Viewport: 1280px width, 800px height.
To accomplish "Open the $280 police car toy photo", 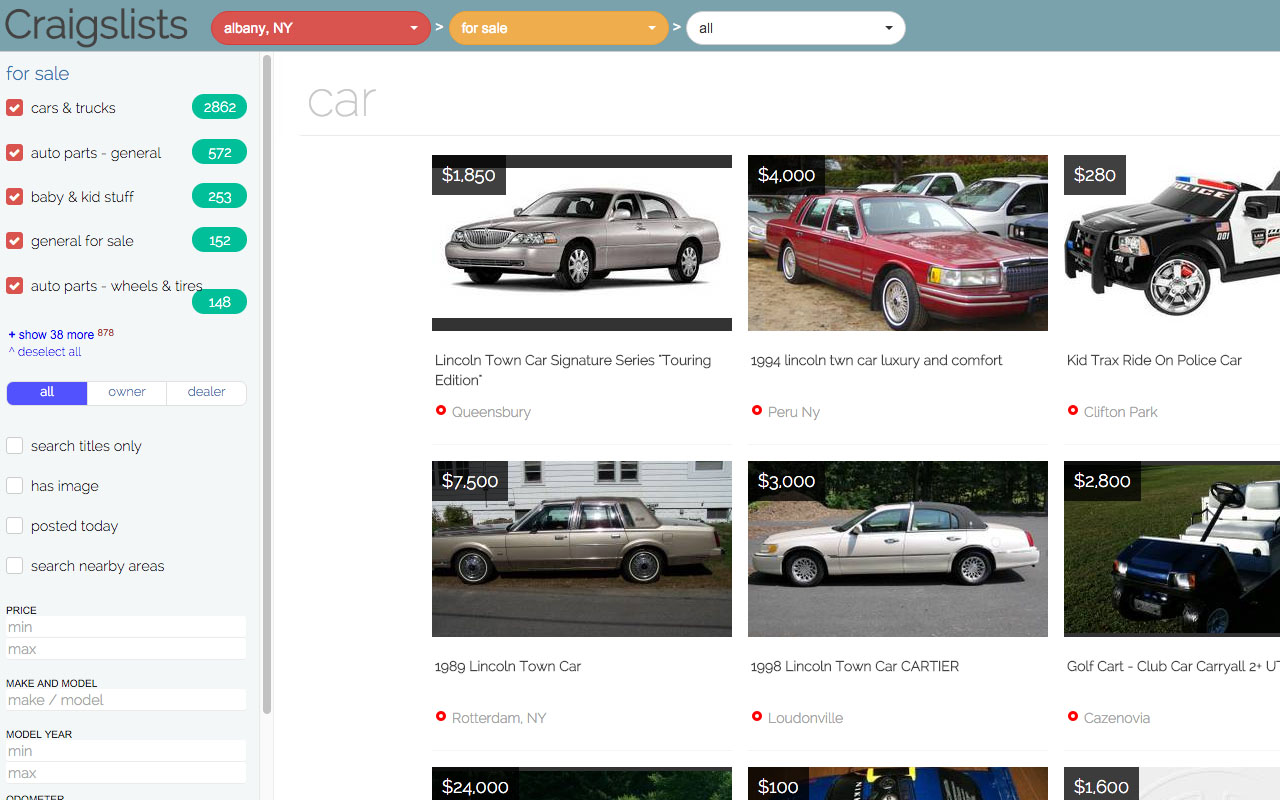I will click(1172, 243).
